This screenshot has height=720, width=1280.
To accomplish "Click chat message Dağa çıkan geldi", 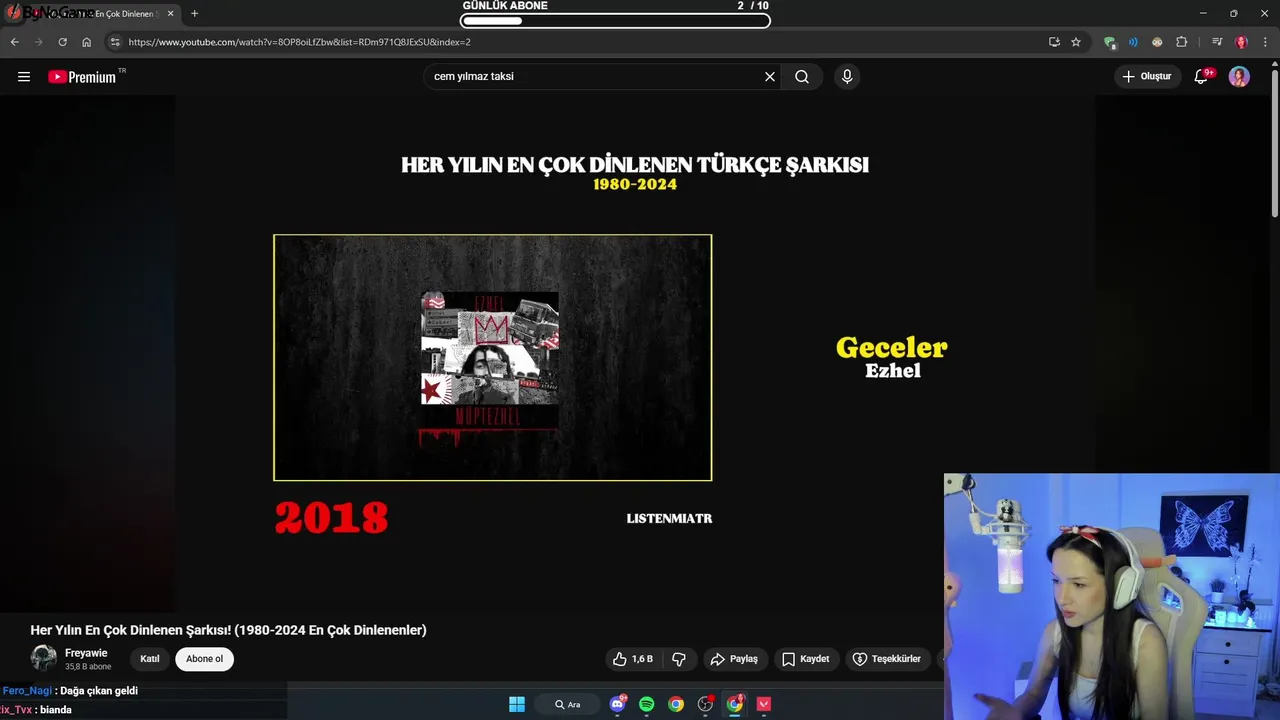I will 98,691.
